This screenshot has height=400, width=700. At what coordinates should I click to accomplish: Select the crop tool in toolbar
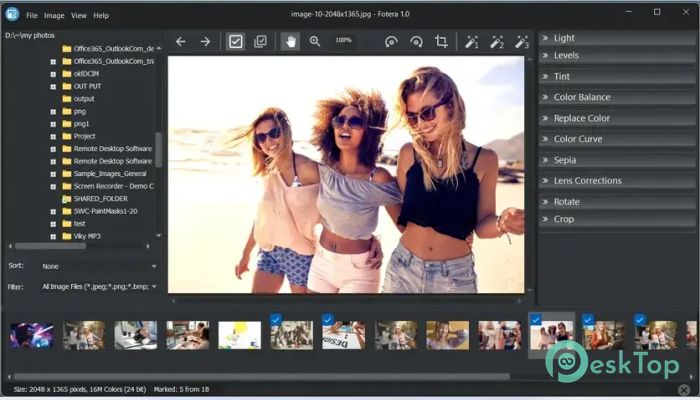pyautogui.click(x=441, y=42)
